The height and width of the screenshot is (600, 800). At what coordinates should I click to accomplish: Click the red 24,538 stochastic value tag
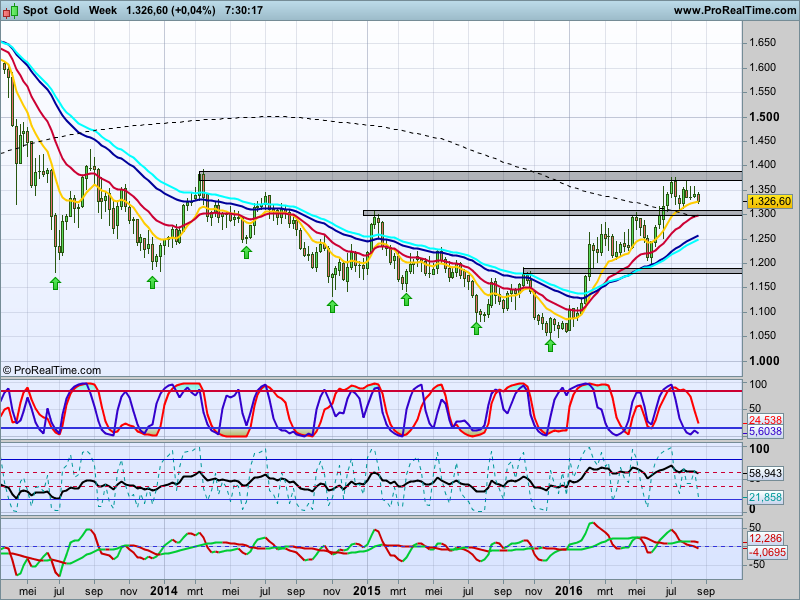coord(765,420)
